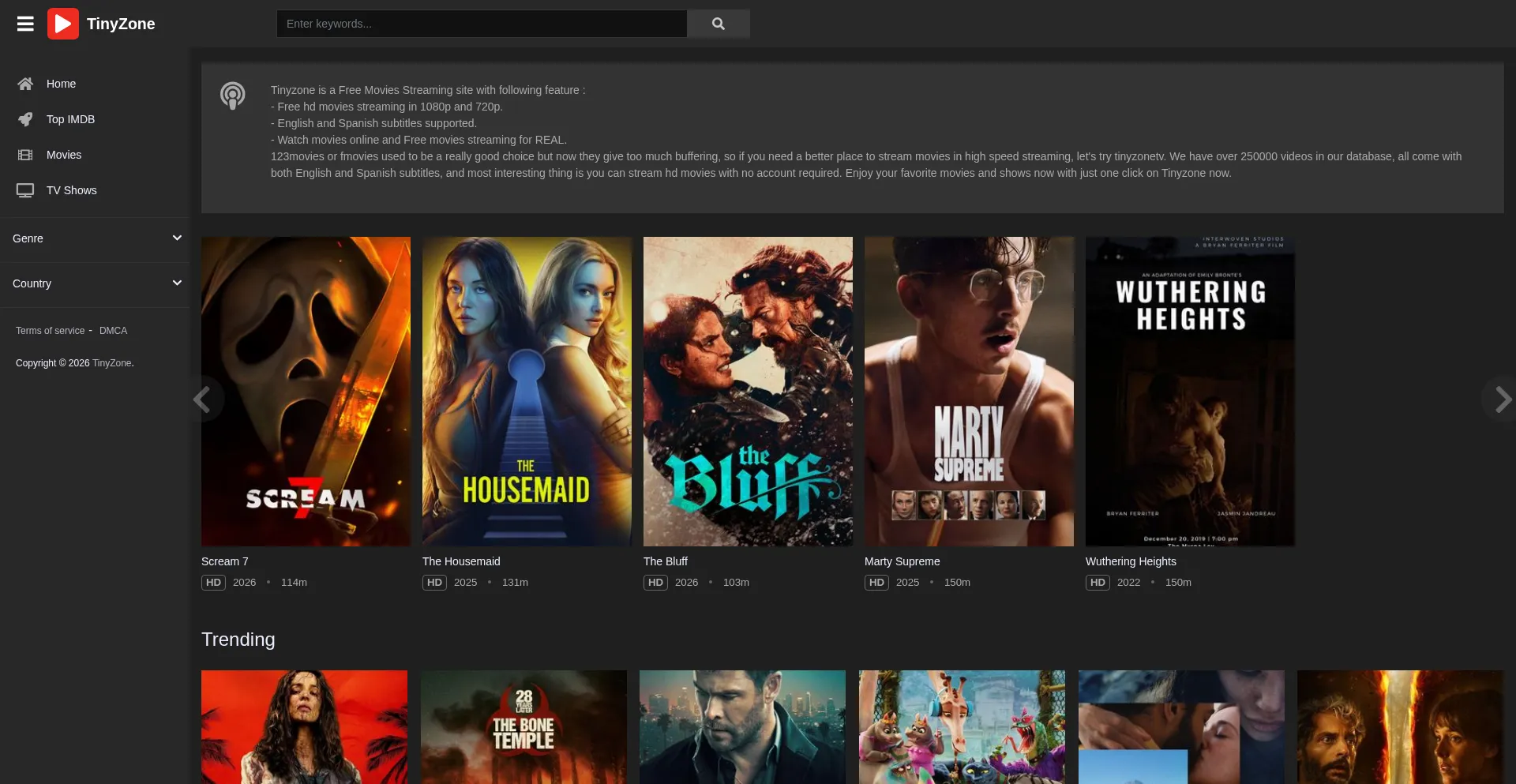Screen dimensions: 1516x784
Task: Expand the Genre chevron
Action: 177,238
